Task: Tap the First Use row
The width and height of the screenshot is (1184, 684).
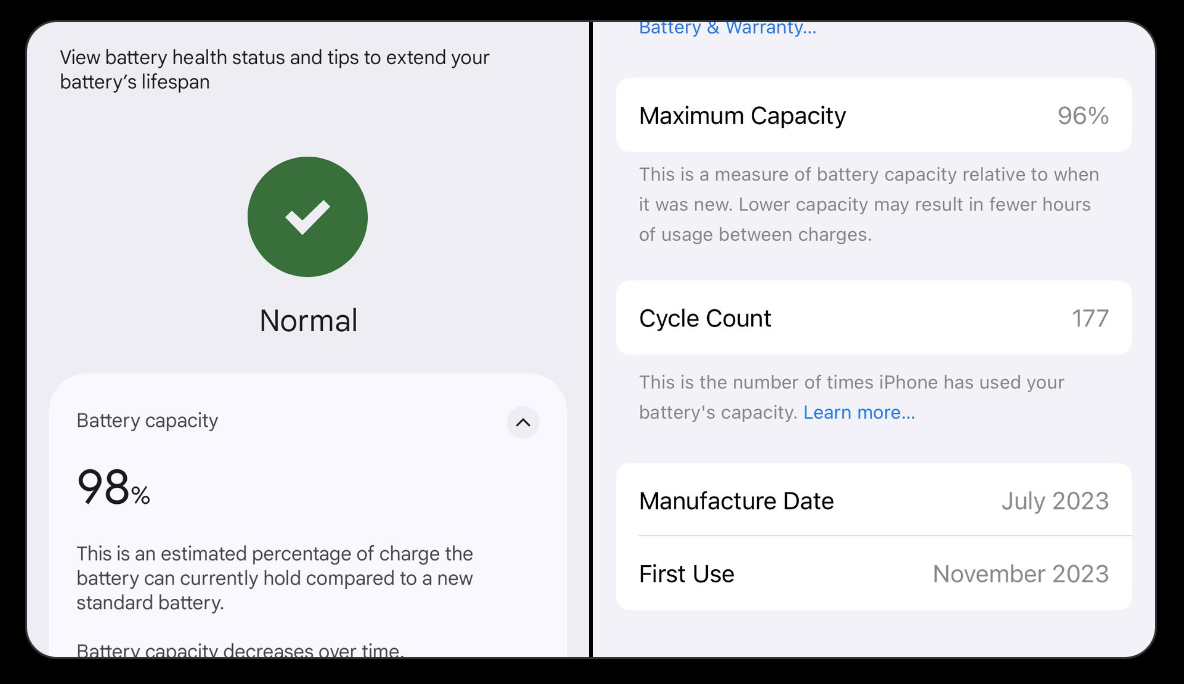Action: point(874,574)
